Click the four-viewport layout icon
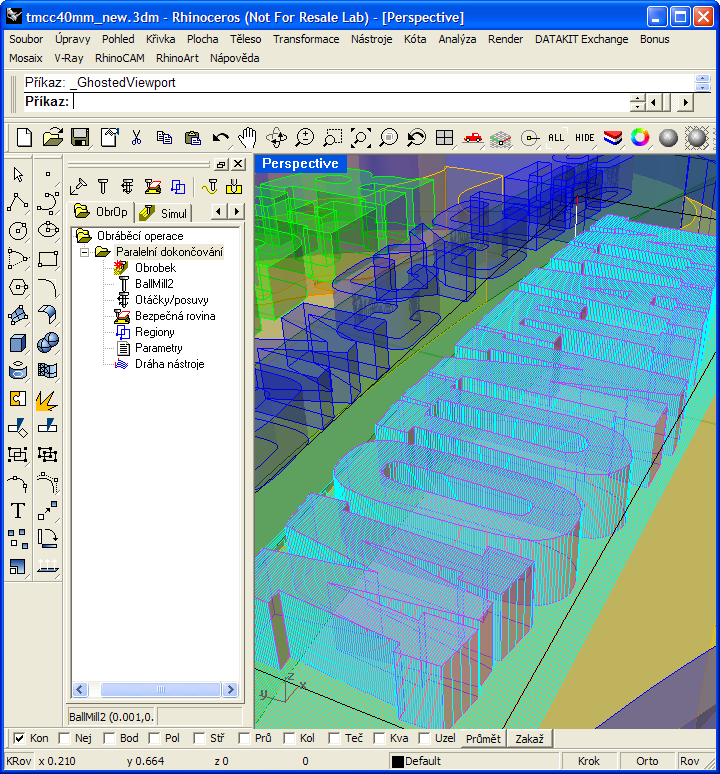The width and height of the screenshot is (720, 774). click(x=445, y=138)
